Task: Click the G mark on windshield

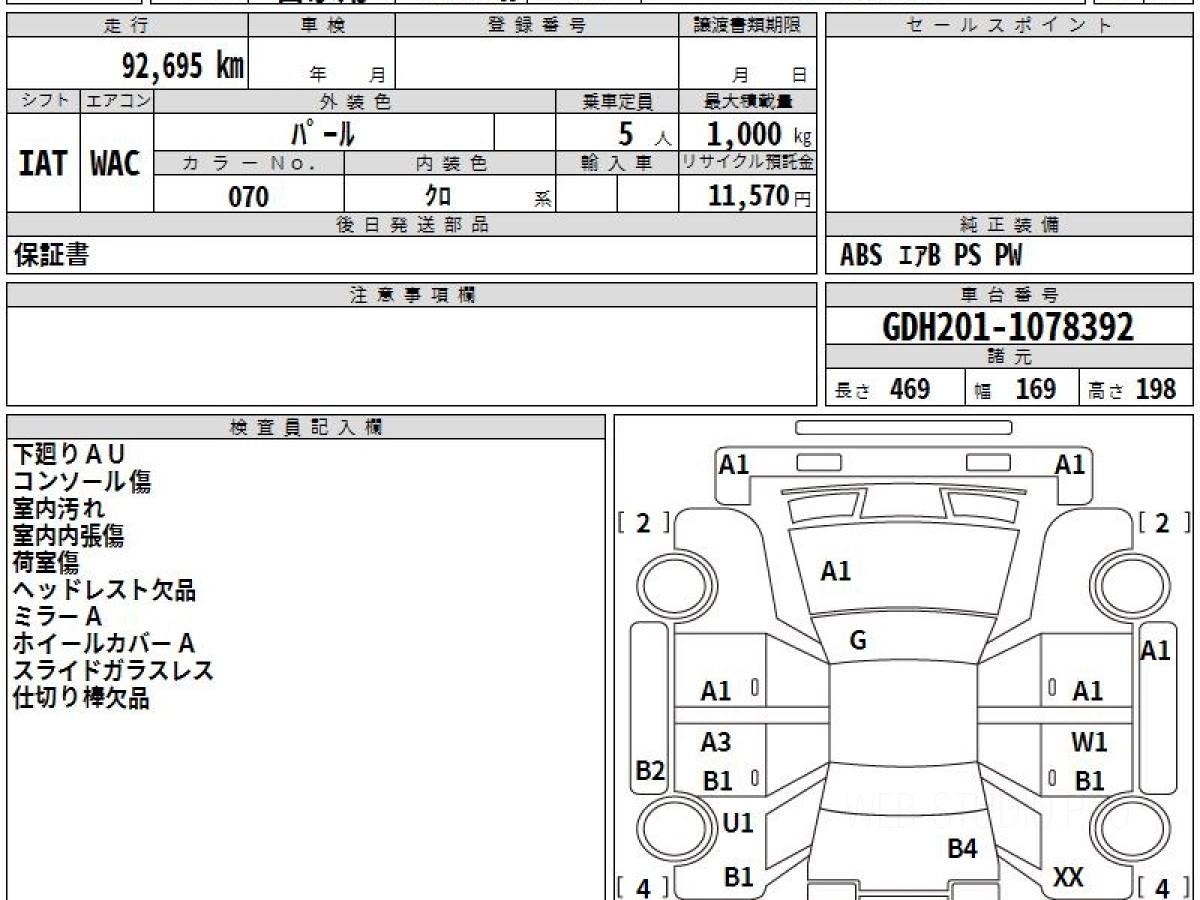Action: (x=857, y=642)
